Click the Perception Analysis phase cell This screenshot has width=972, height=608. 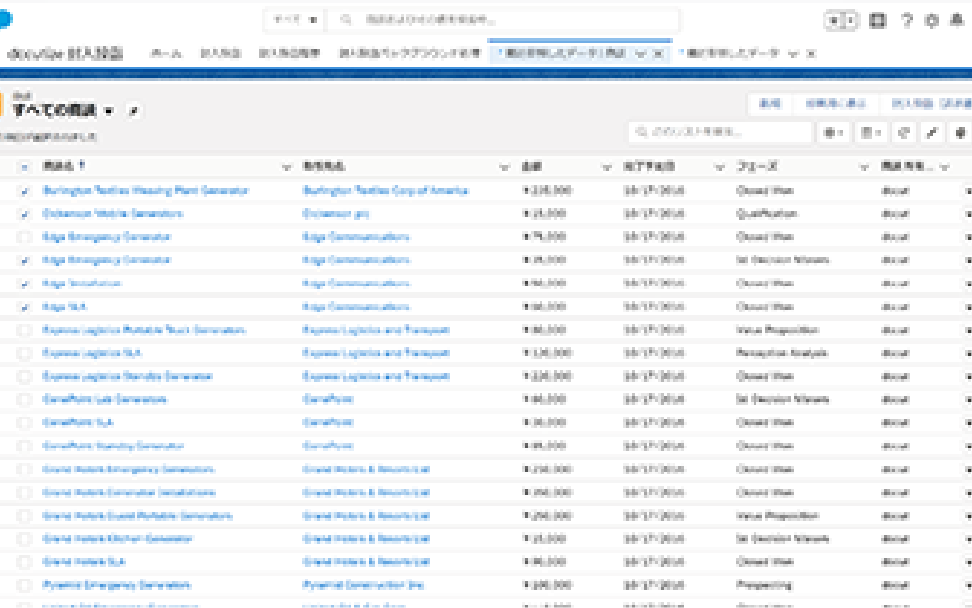click(782, 353)
